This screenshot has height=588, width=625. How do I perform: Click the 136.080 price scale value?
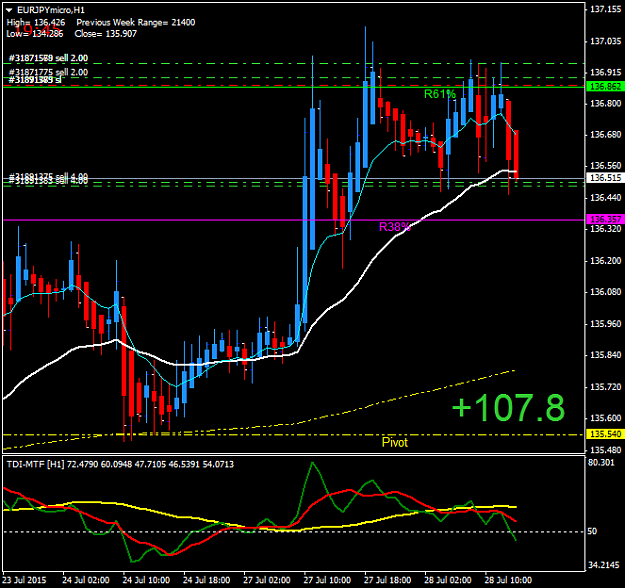coord(605,292)
